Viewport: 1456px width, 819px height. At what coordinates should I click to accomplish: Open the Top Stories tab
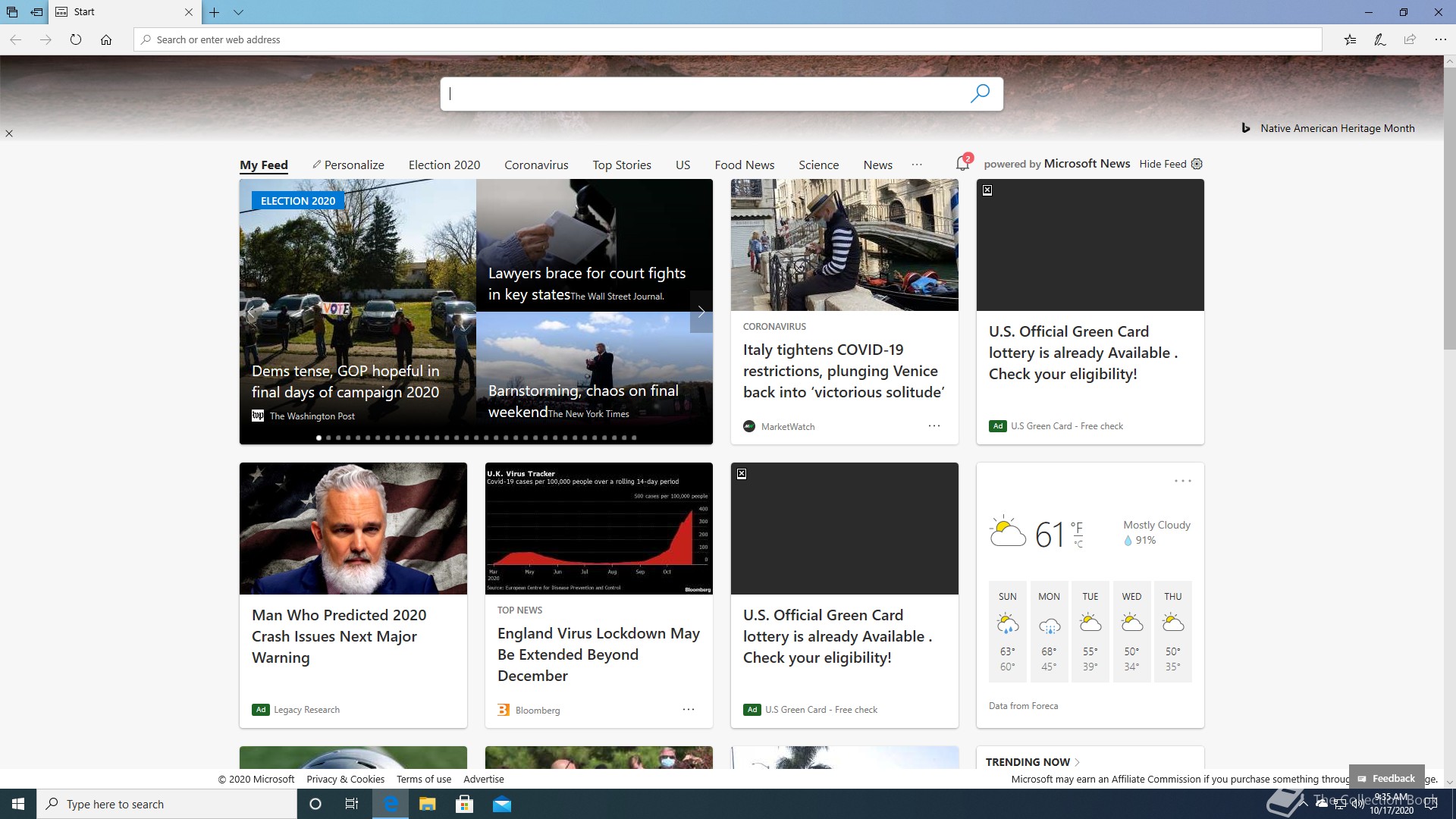tap(622, 165)
